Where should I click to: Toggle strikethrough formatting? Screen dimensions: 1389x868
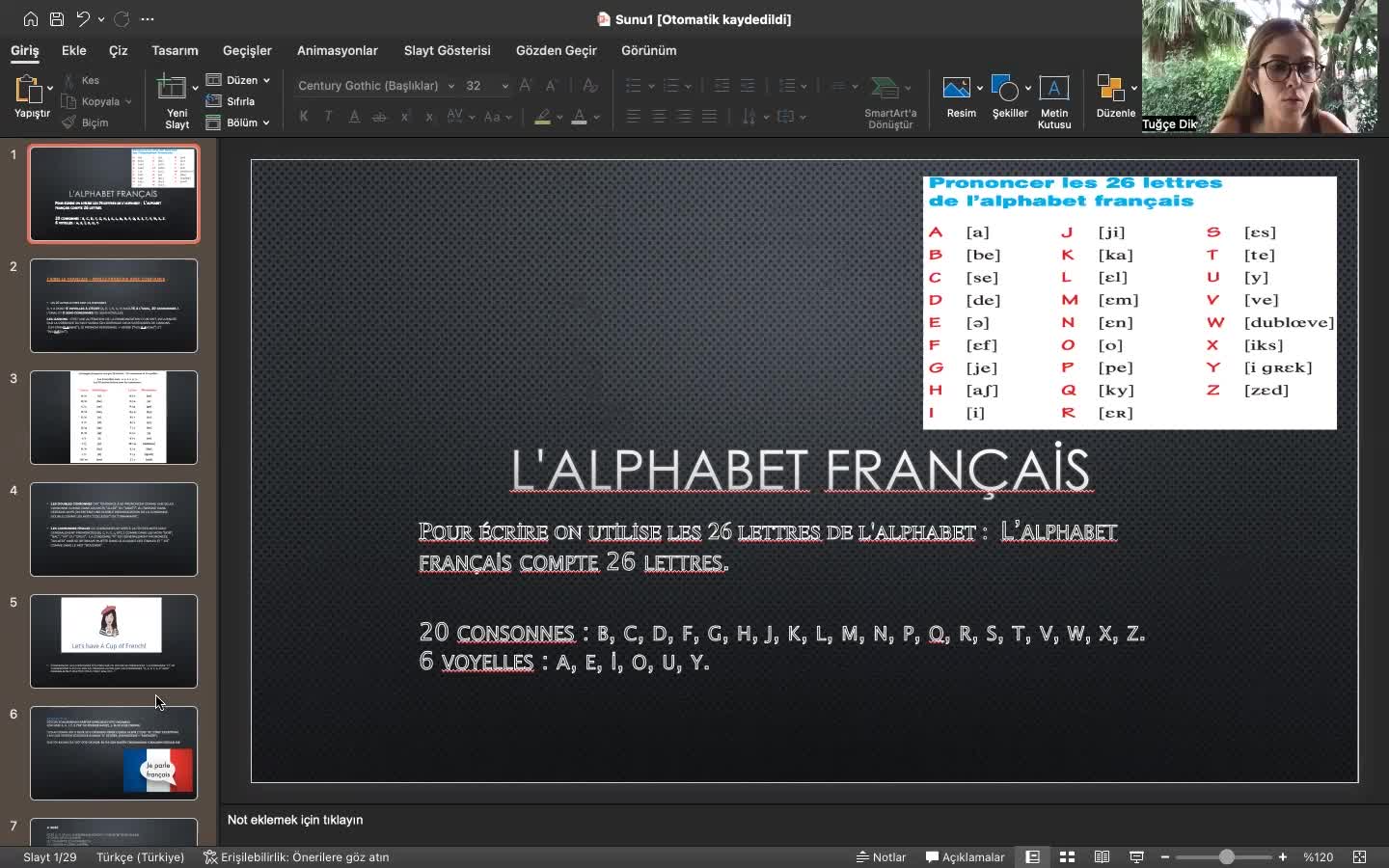pos(379,117)
